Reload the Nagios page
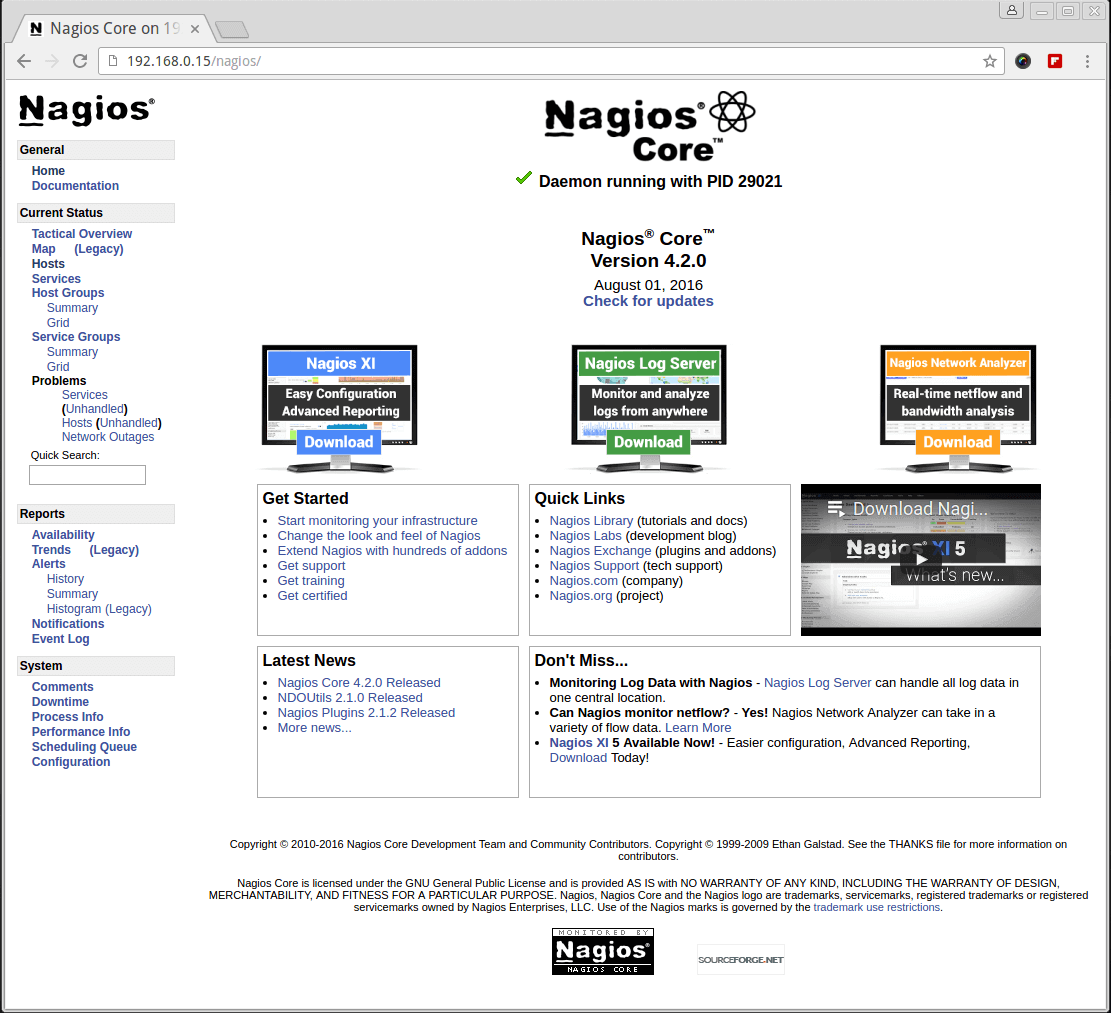Viewport: 1111px width, 1013px height. pyautogui.click(x=80, y=61)
